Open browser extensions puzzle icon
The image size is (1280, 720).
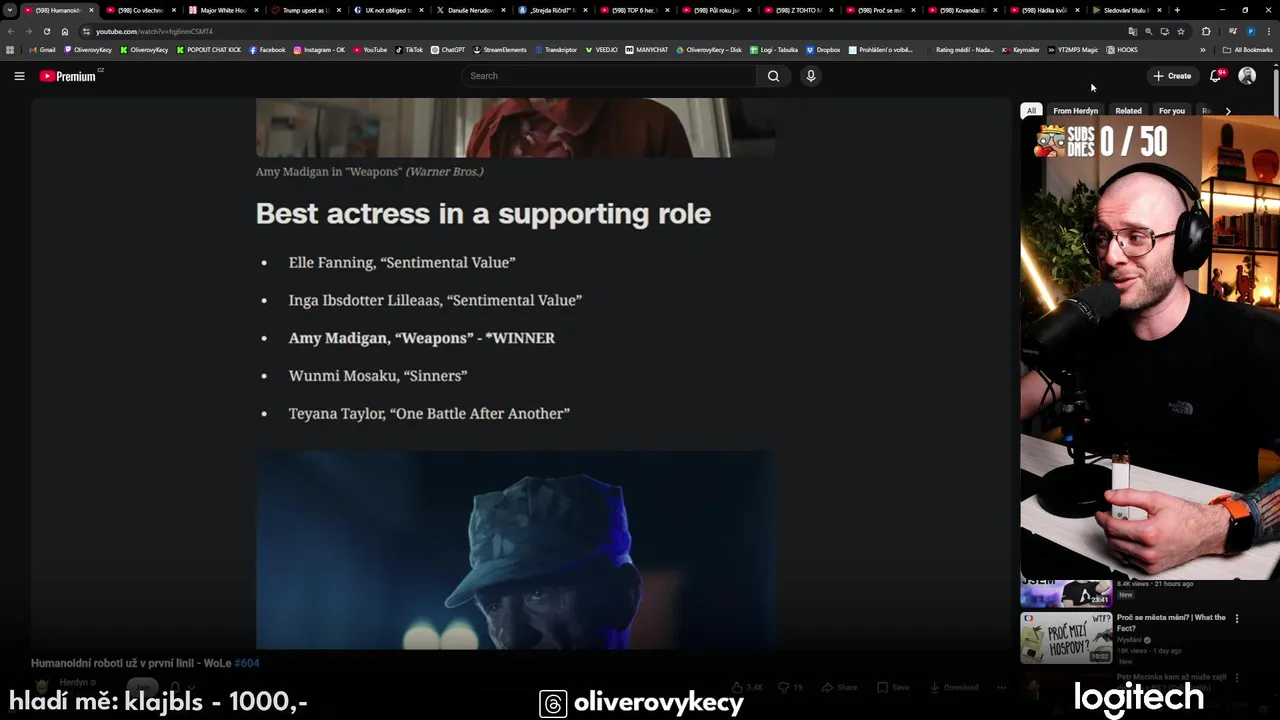click(x=1206, y=31)
